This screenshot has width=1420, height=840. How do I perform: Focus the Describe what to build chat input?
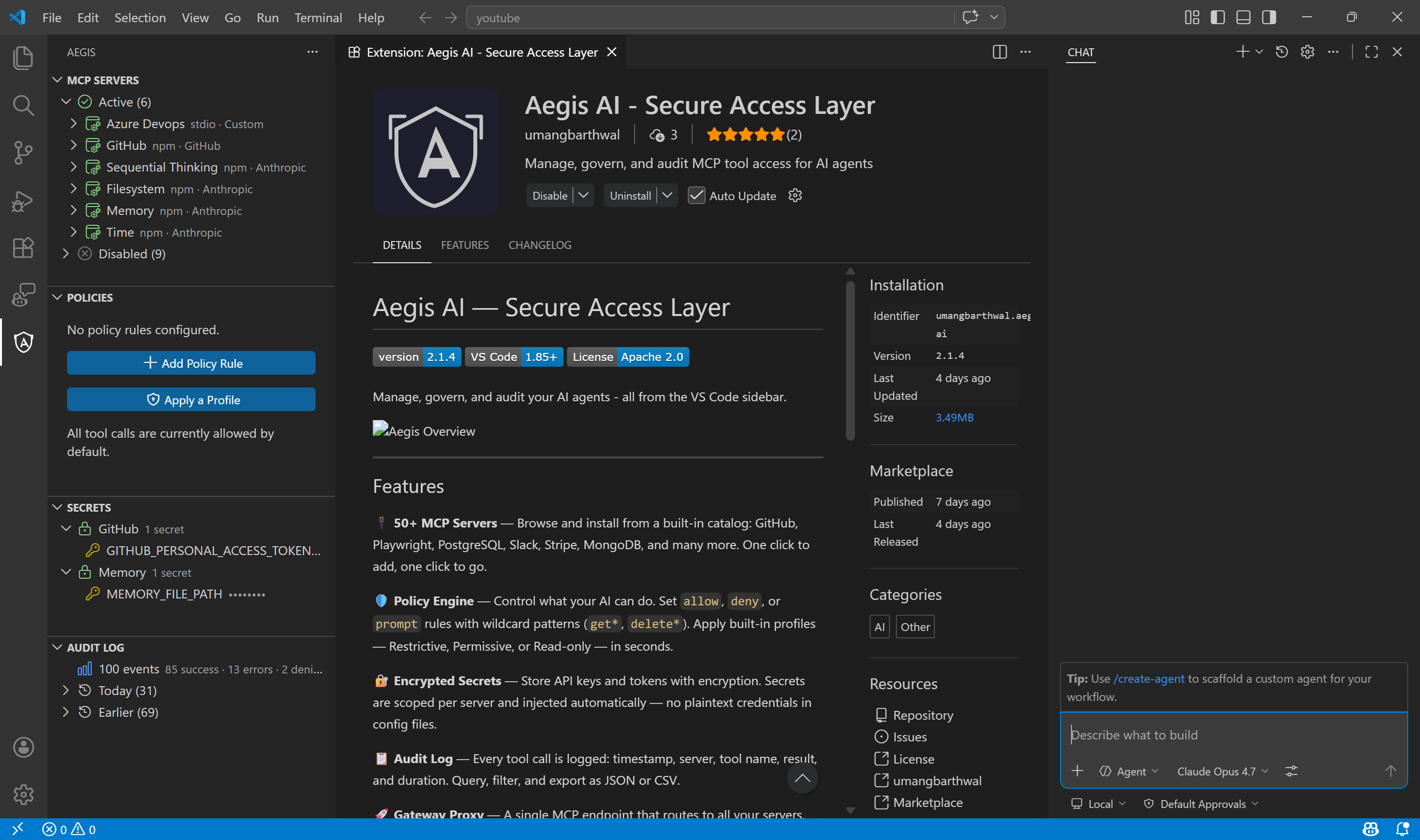(1234, 735)
